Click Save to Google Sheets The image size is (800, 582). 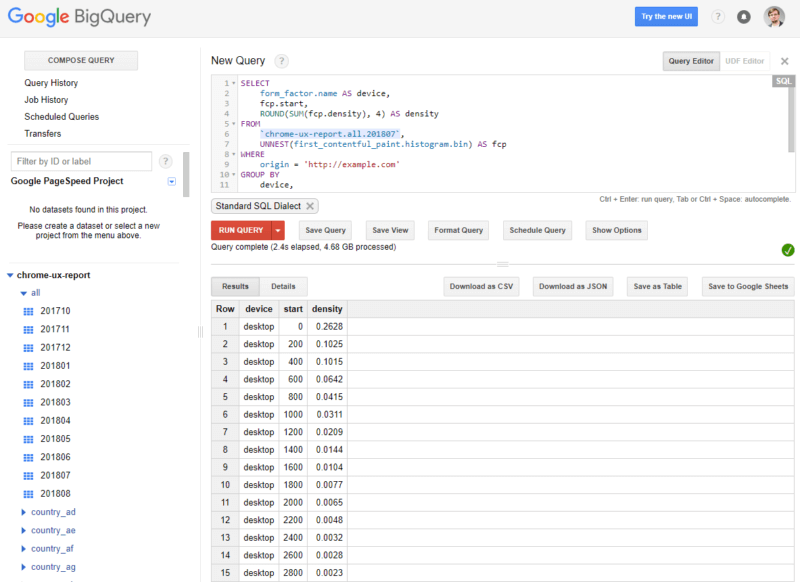[x=748, y=287]
